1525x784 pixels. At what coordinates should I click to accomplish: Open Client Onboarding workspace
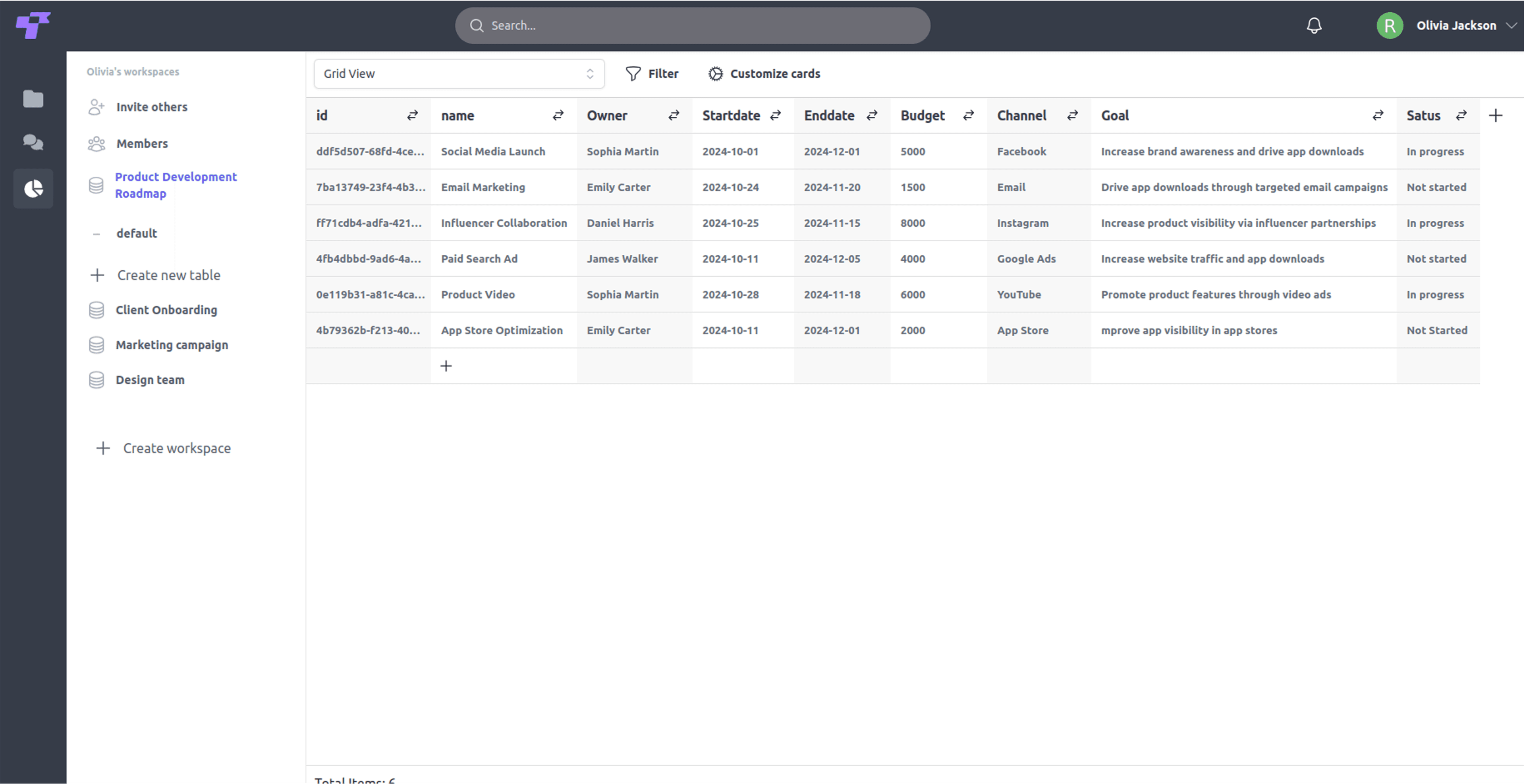166,310
